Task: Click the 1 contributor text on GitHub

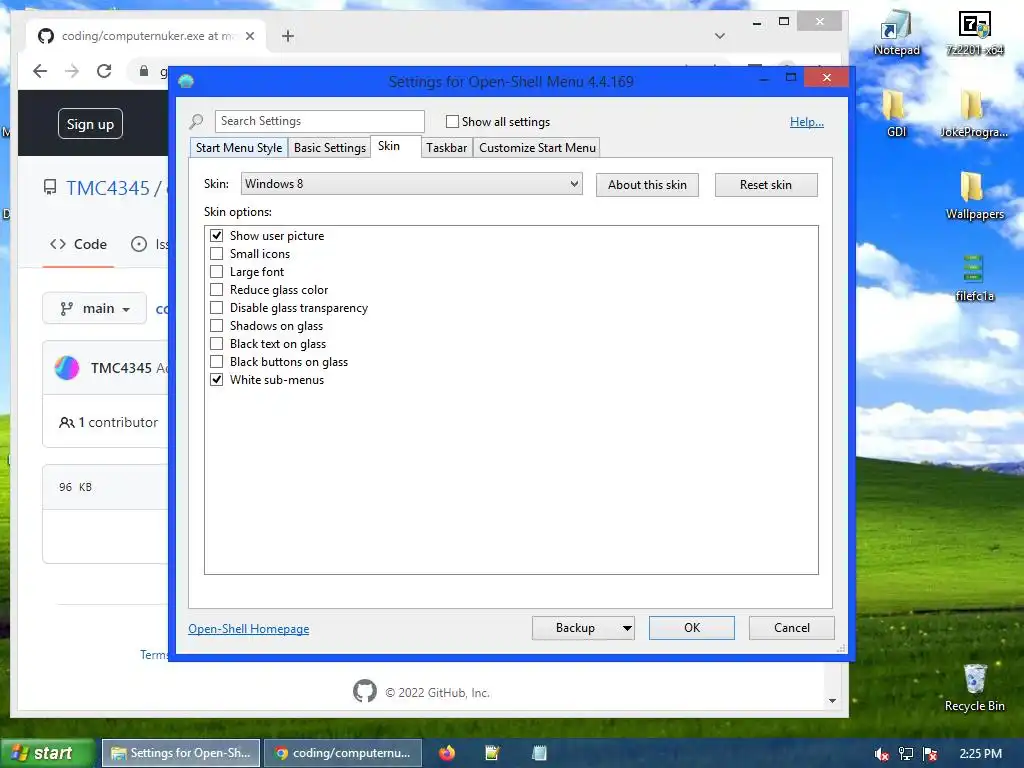Action: click(108, 423)
